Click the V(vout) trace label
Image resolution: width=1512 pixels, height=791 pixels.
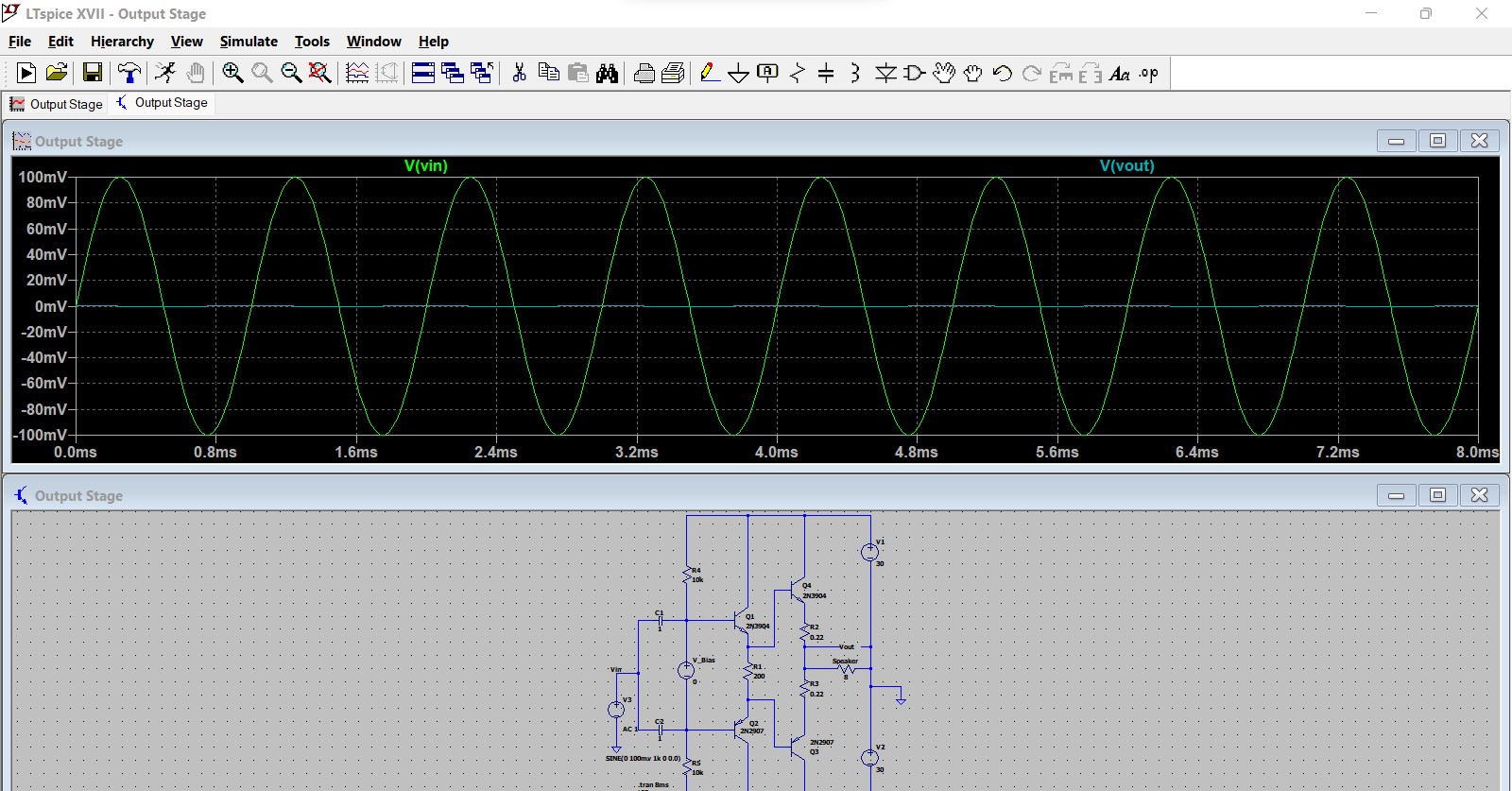[1126, 165]
